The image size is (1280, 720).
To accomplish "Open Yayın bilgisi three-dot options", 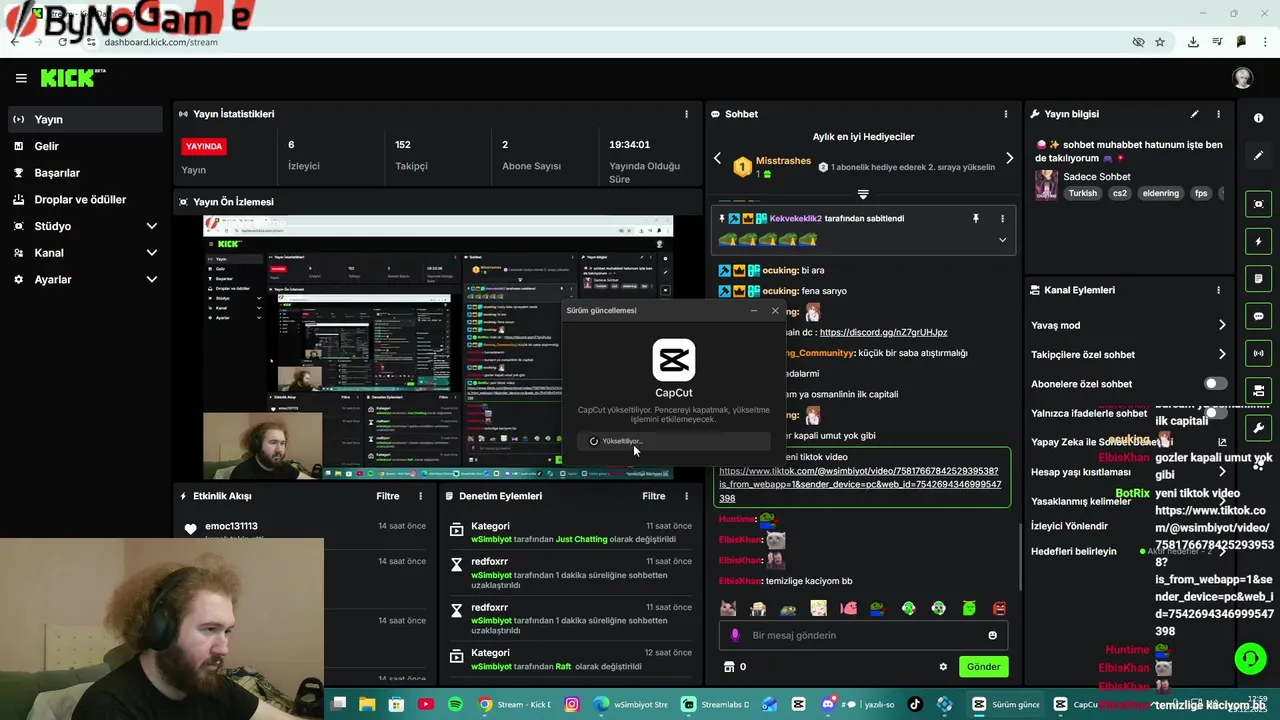I will pyautogui.click(x=1218, y=114).
